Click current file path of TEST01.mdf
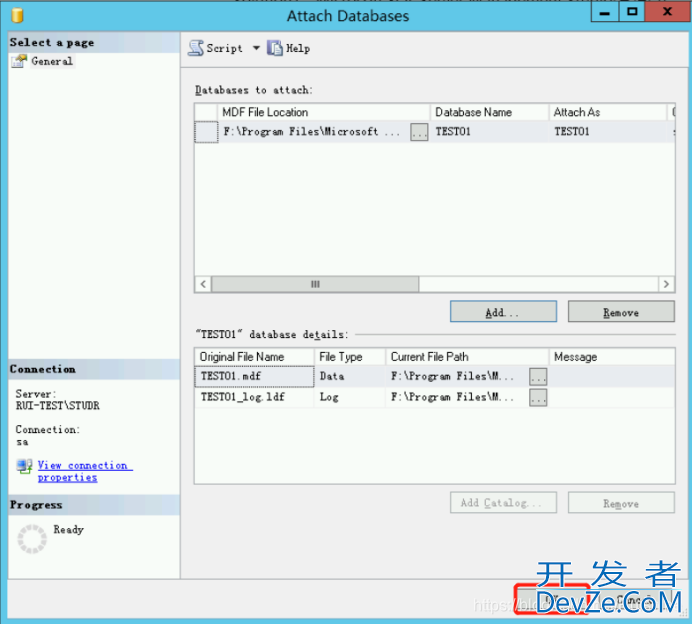The height and width of the screenshot is (624, 692). point(457,376)
